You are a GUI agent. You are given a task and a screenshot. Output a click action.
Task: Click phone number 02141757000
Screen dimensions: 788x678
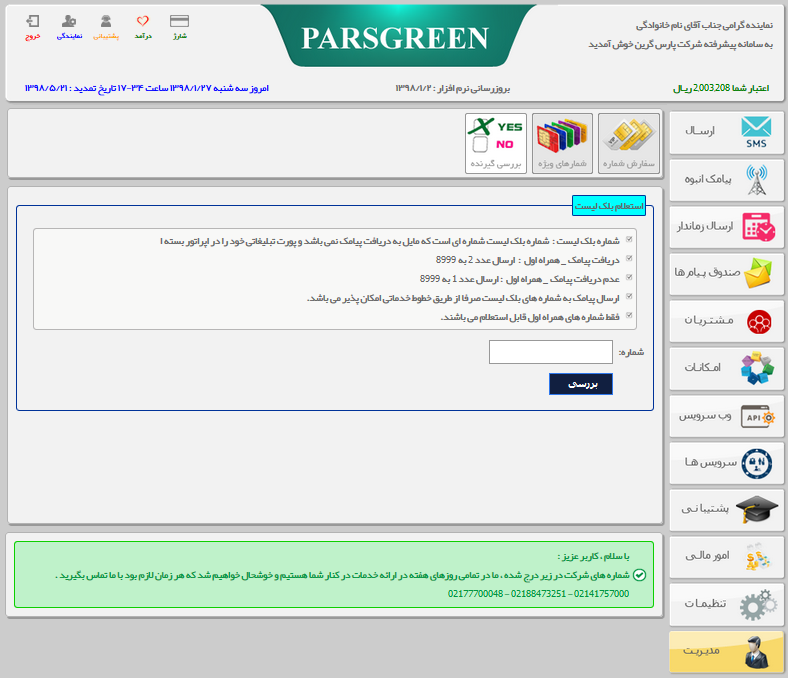coord(602,594)
